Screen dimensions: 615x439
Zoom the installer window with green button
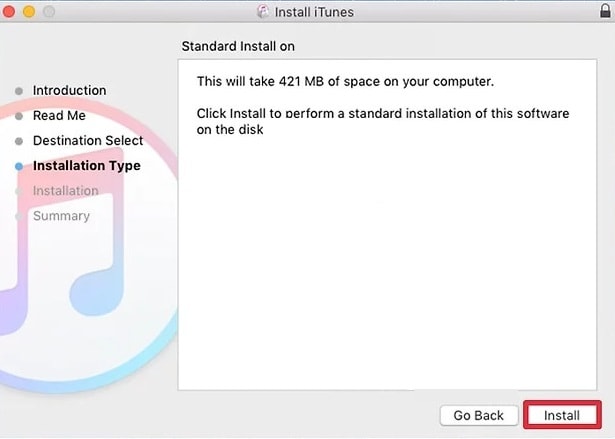click(x=46, y=12)
